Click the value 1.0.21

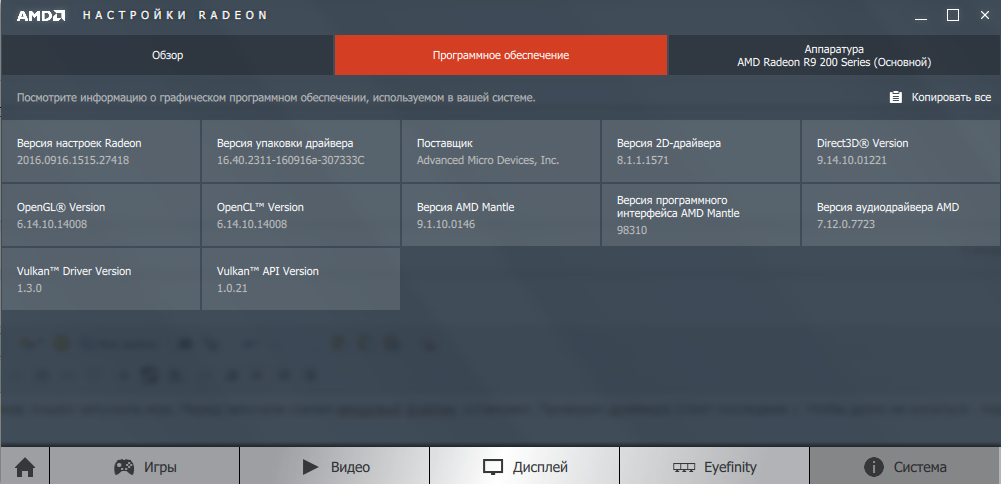click(232, 288)
